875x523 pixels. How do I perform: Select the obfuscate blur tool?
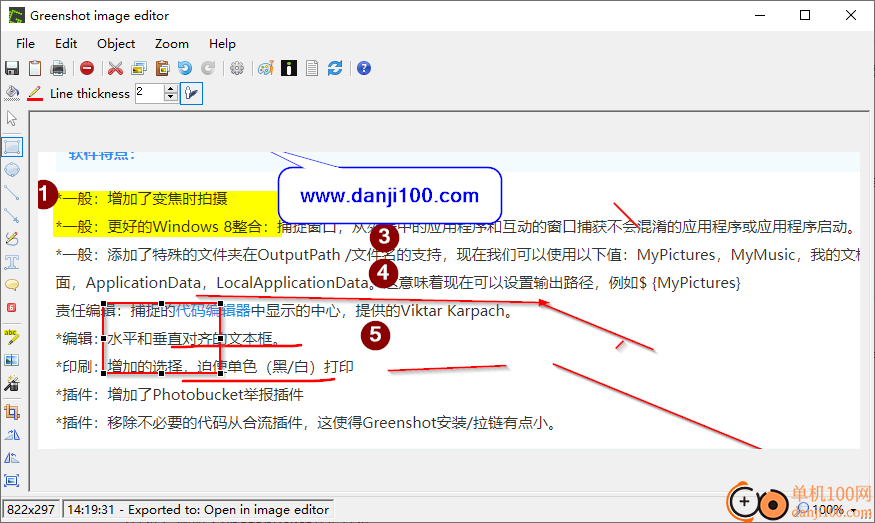(x=12, y=360)
